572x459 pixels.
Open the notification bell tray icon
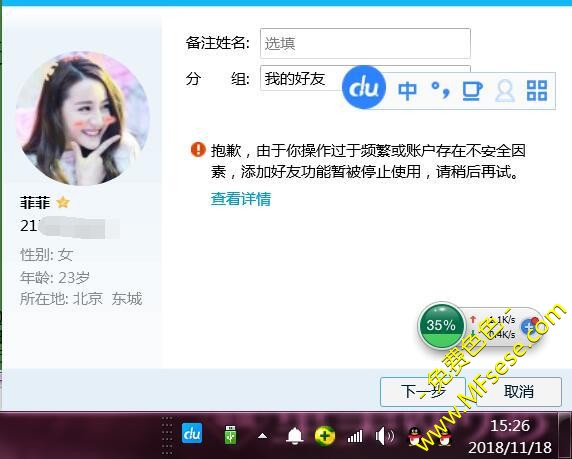[x=294, y=435]
